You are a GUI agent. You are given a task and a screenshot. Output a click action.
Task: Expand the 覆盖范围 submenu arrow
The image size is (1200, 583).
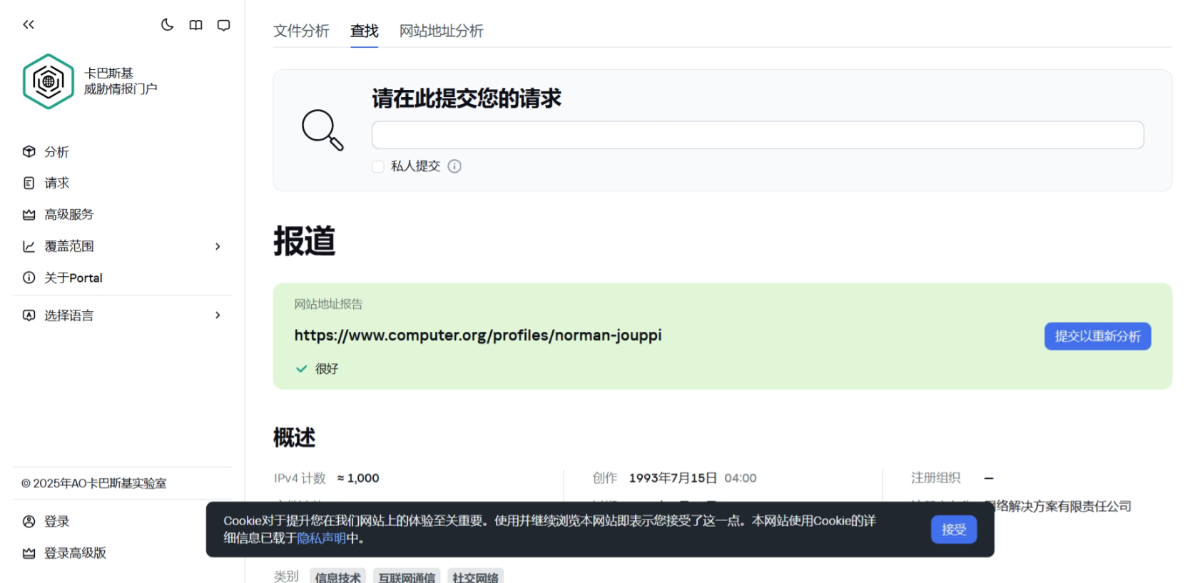coord(218,246)
